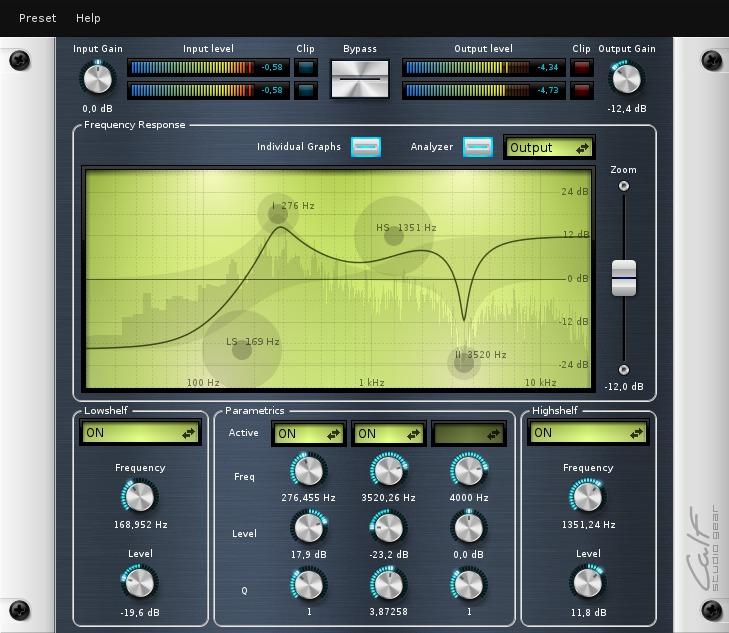Click the 3520,26 Hz value text
This screenshot has width=729, height=633.
coord(389,498)
